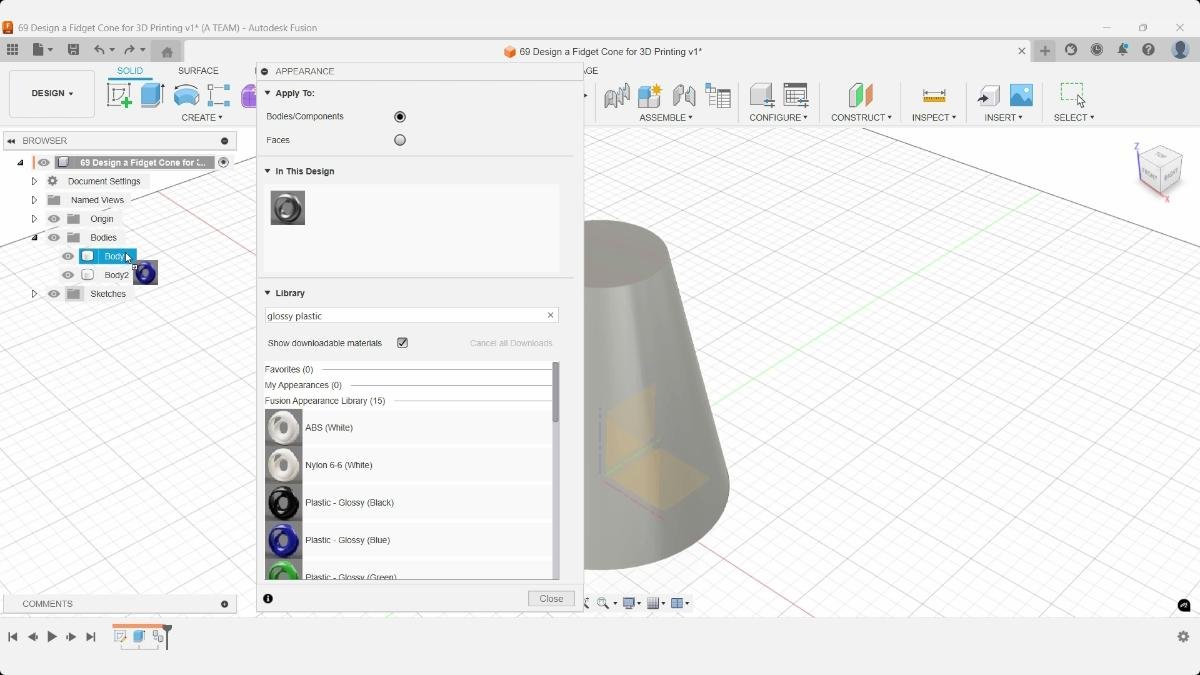1200x675 pixels.
Task: Open the INSERT menu
Action: click(1003, 118)
